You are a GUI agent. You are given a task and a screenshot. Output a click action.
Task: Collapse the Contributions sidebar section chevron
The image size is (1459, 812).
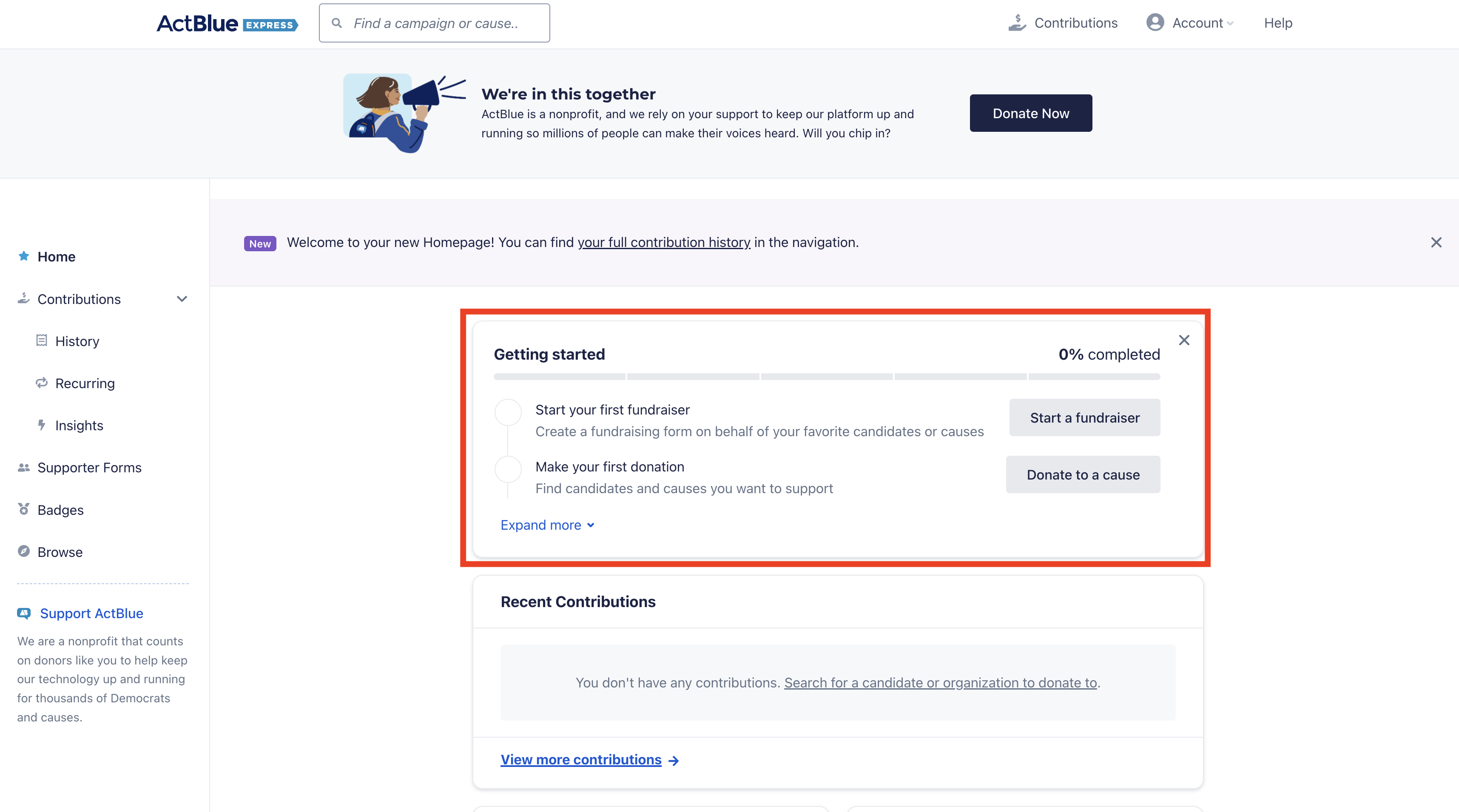(182, 299)
